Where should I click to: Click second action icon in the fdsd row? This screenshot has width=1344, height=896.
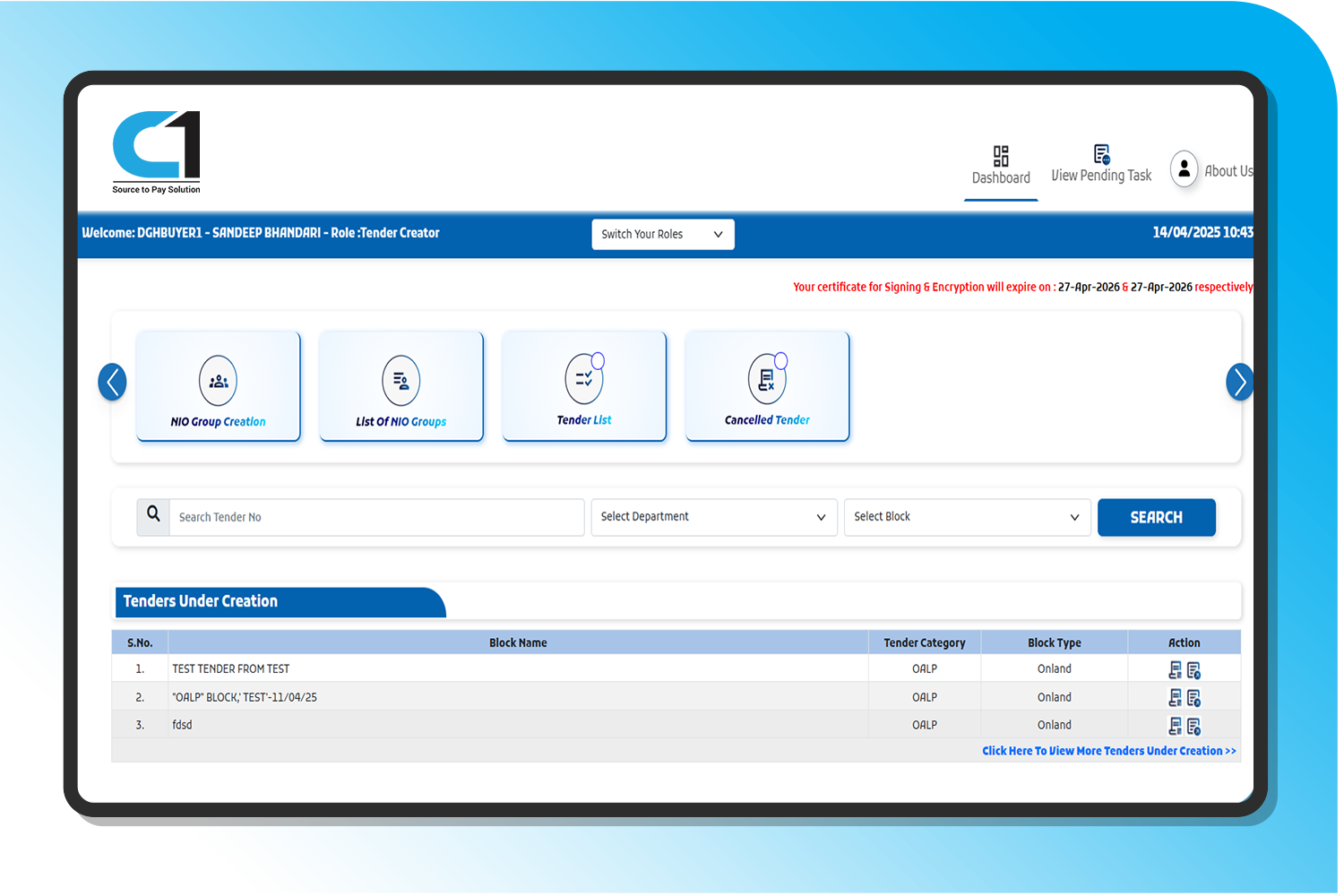click(1193, 727)
